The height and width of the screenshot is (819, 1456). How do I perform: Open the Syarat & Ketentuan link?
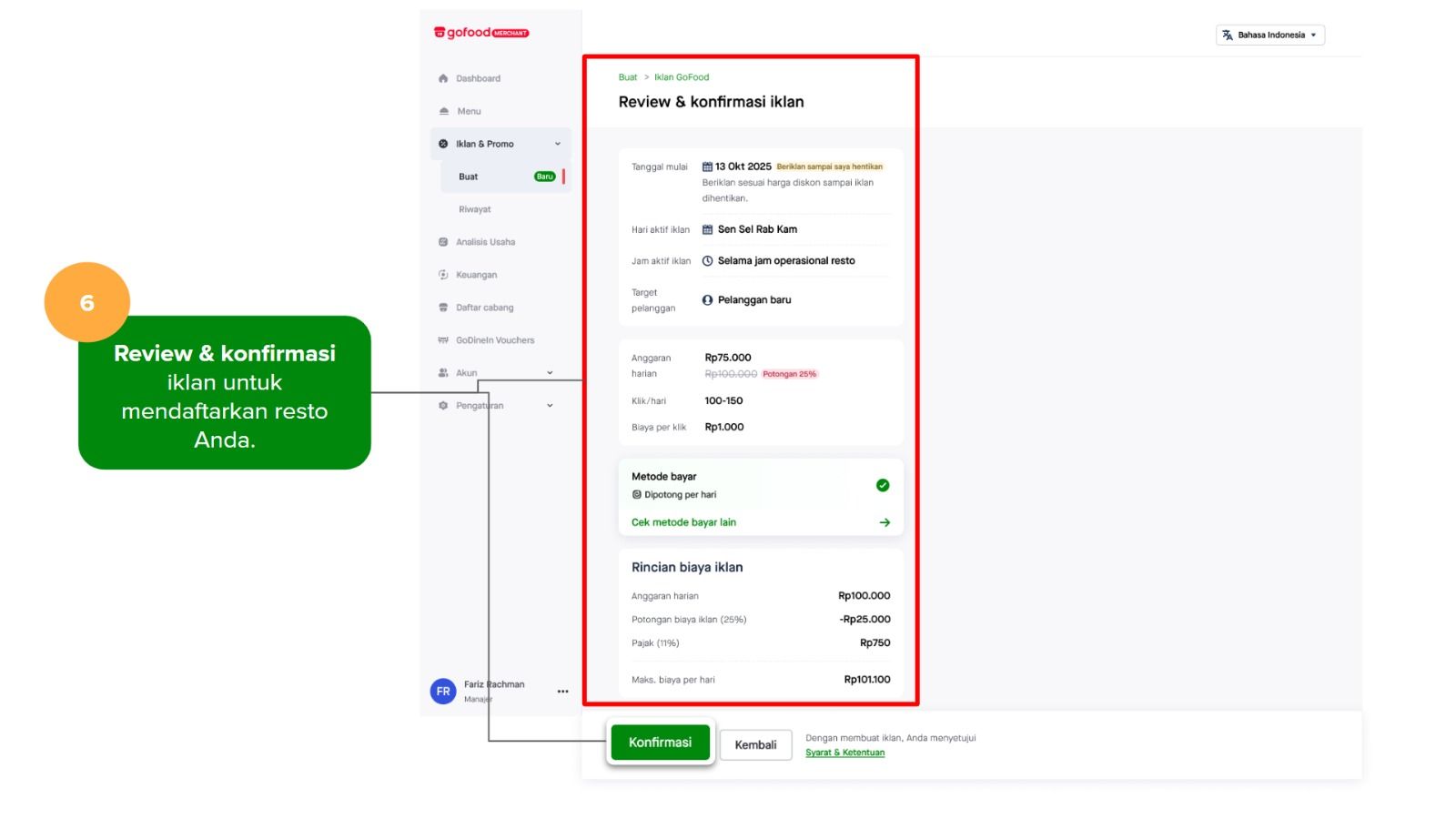pyautogui.click(x=844, y=753)
